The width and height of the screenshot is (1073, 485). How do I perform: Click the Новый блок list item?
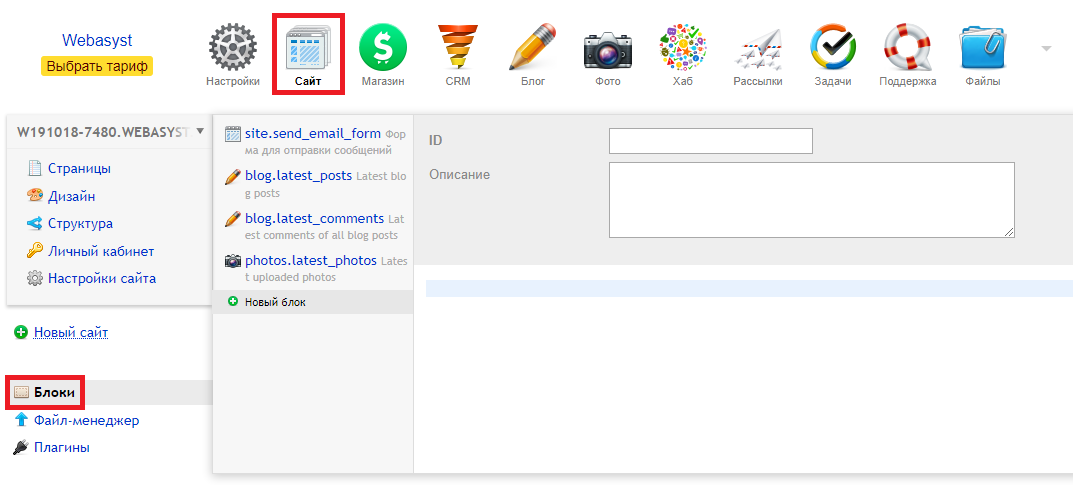pos(313,302)
